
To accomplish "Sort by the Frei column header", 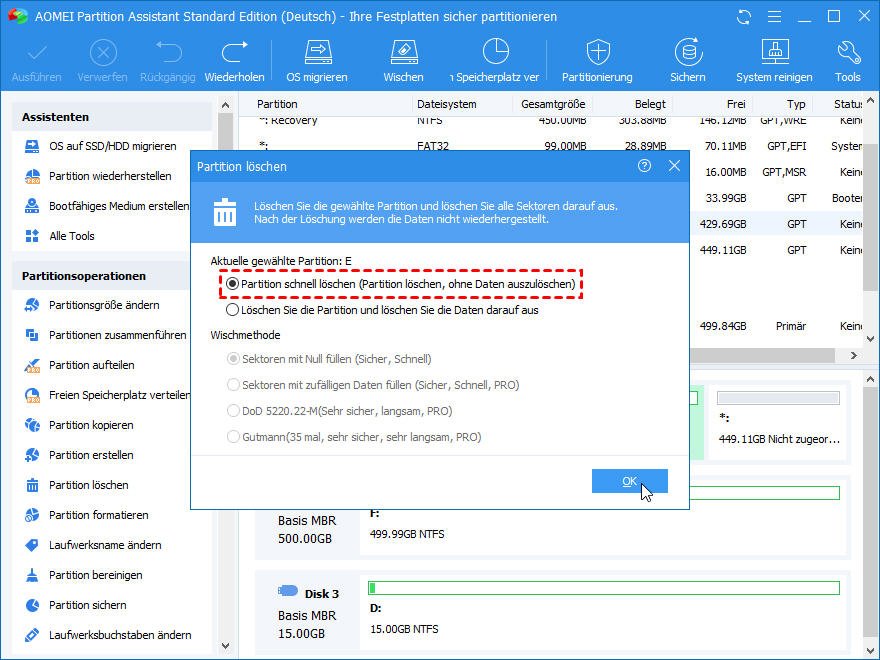I will click(736, 104).
